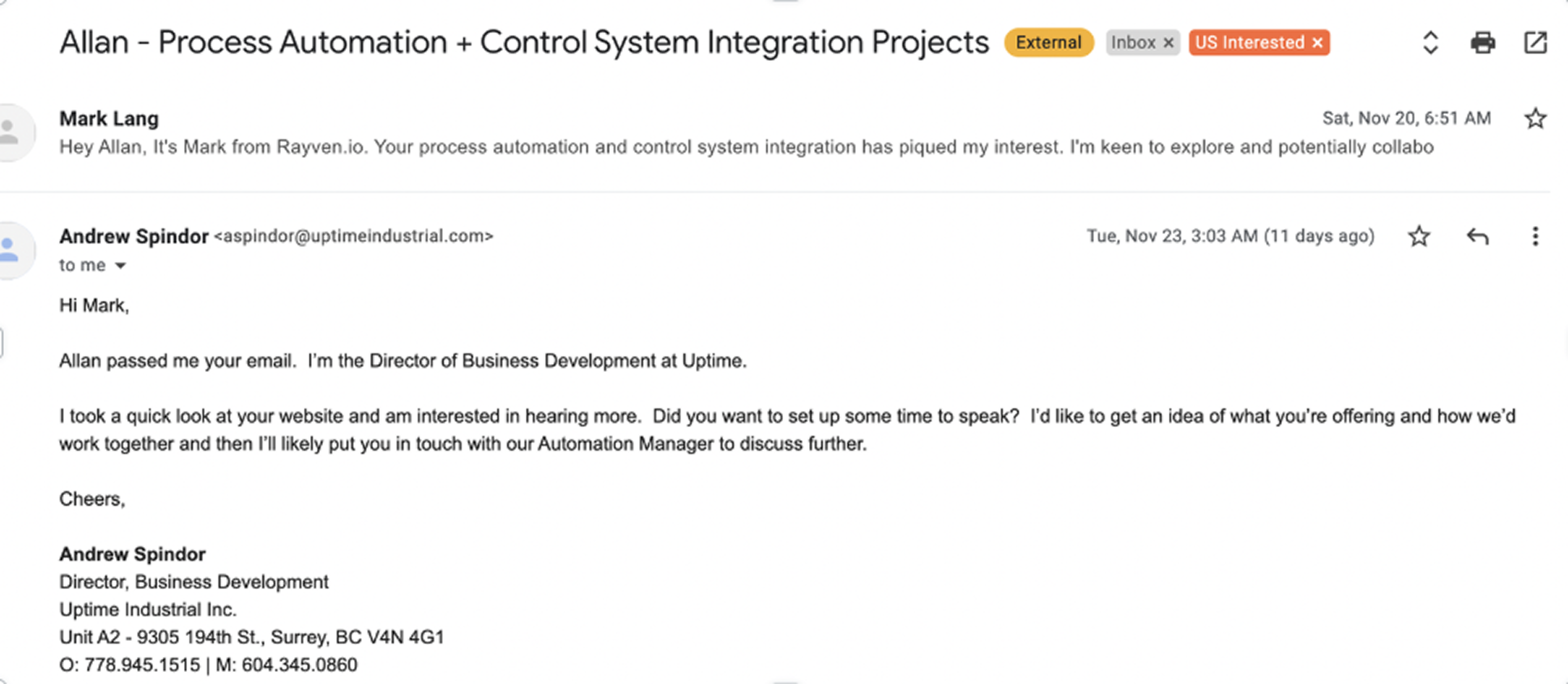Click the Surrey, BC address line
1568x684 pixels.
pyautogui.click(x=251, y=637)
